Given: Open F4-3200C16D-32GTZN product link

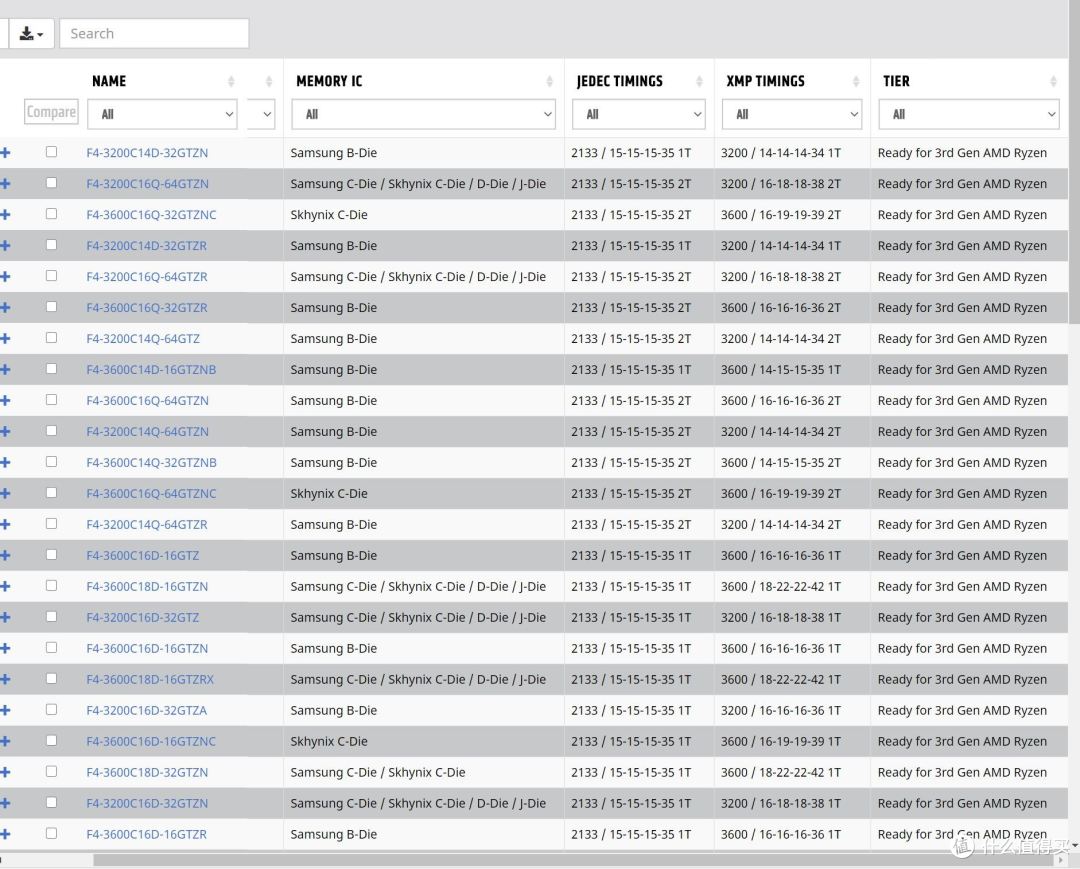Looking at the screenshot, I should point(147,804).
